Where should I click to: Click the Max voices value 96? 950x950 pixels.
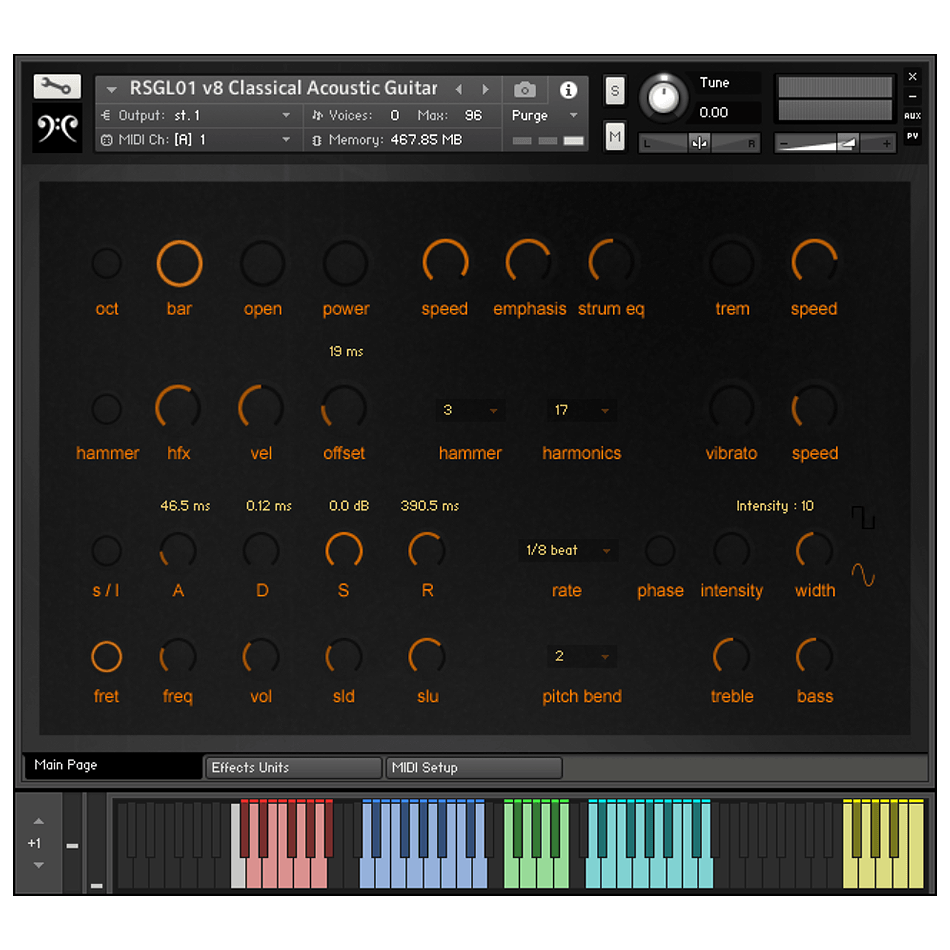[x=473, y=115]
